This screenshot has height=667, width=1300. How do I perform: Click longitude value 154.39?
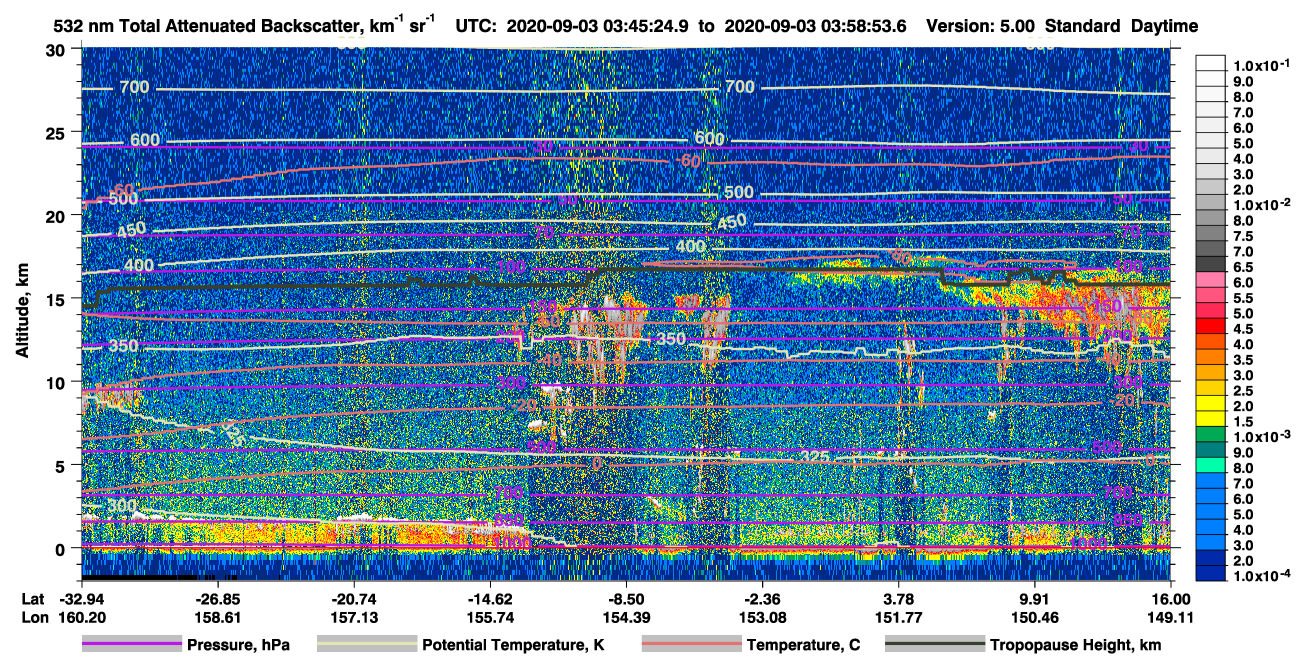click(626, 617)
